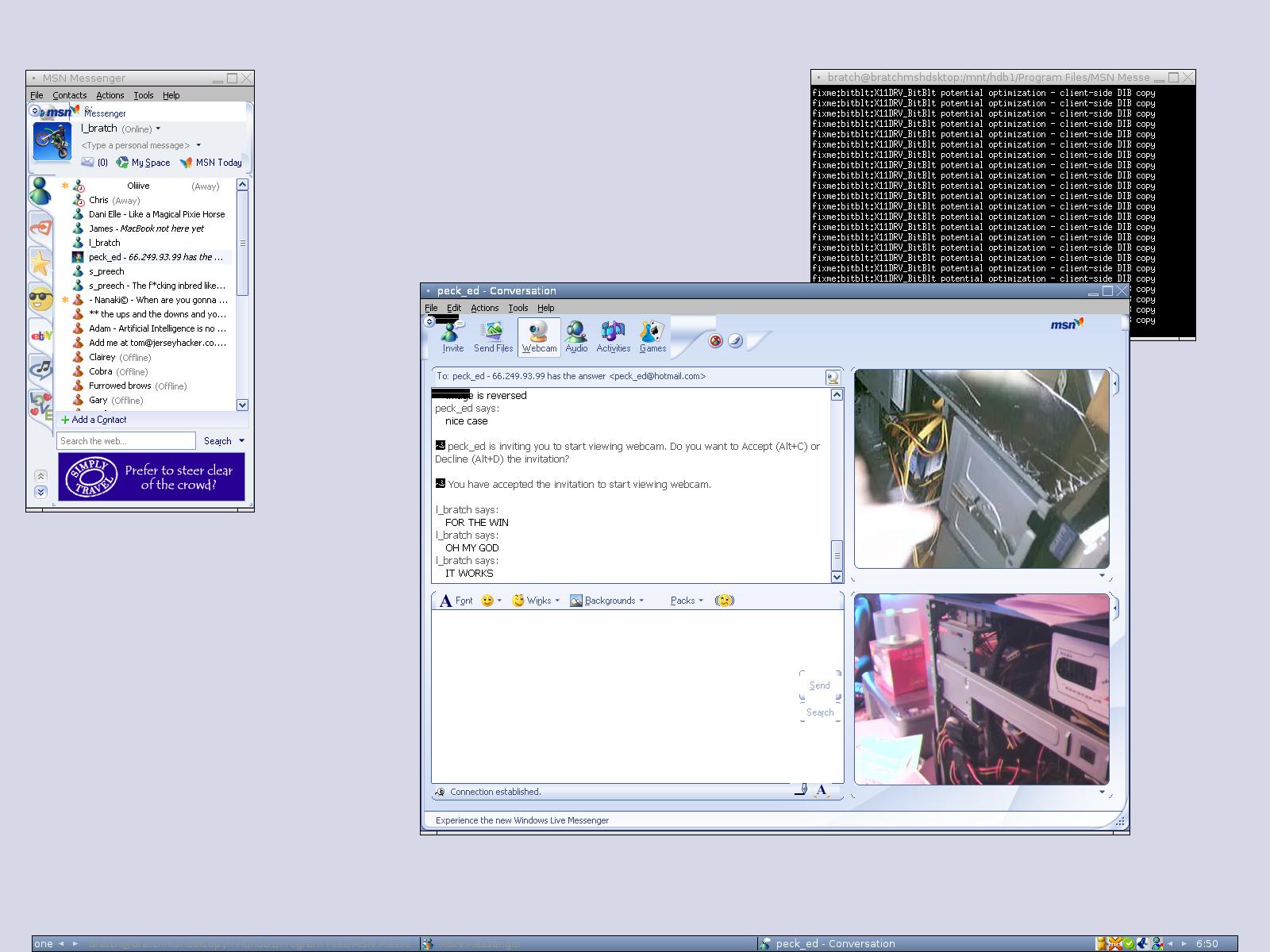Select the LOVE hearts sidebar tab

[40, 405]
